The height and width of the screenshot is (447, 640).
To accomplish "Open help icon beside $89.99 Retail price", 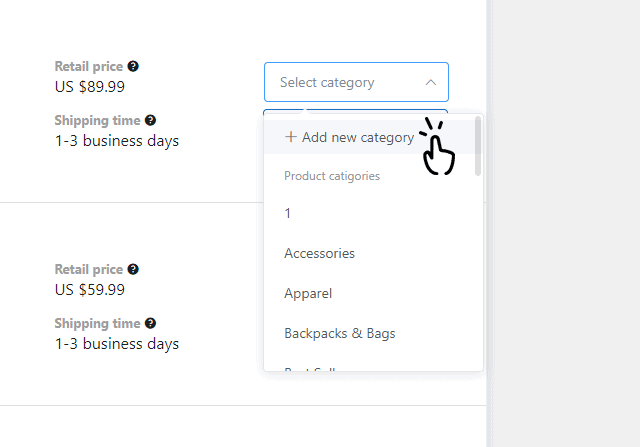I will [133, 66].
